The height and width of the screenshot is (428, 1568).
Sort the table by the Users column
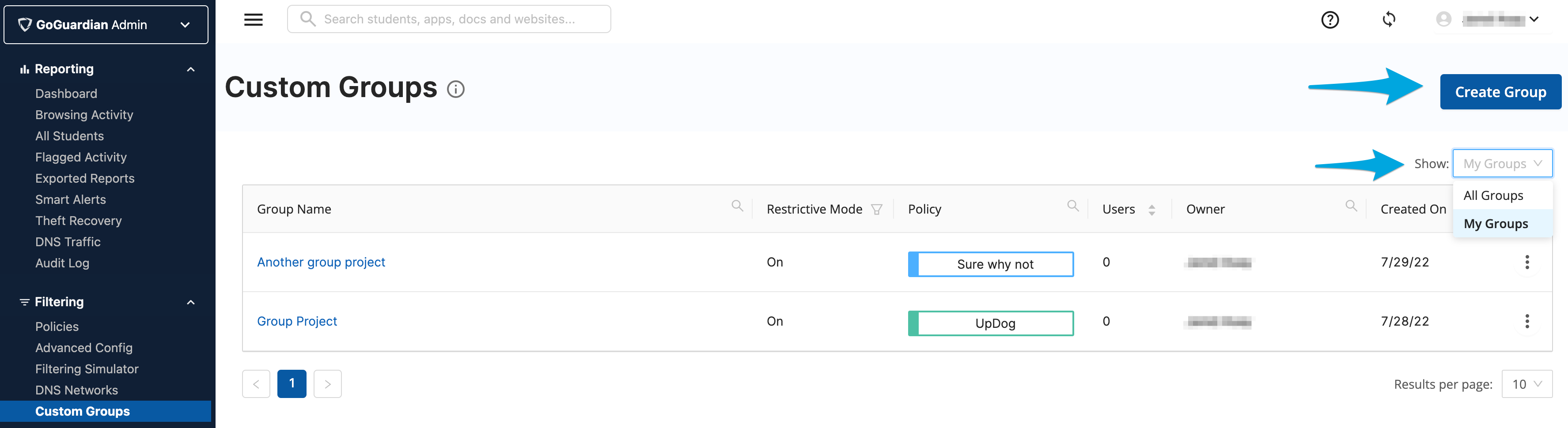1151,209
